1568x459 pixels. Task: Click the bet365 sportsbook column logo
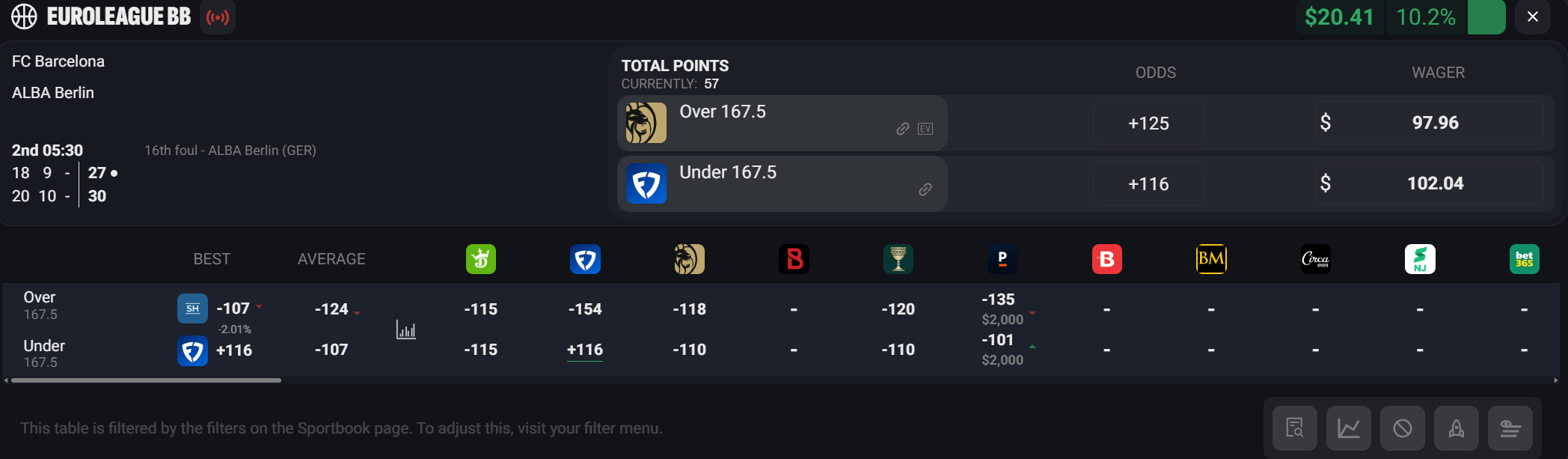click(x=1524, y=259)
